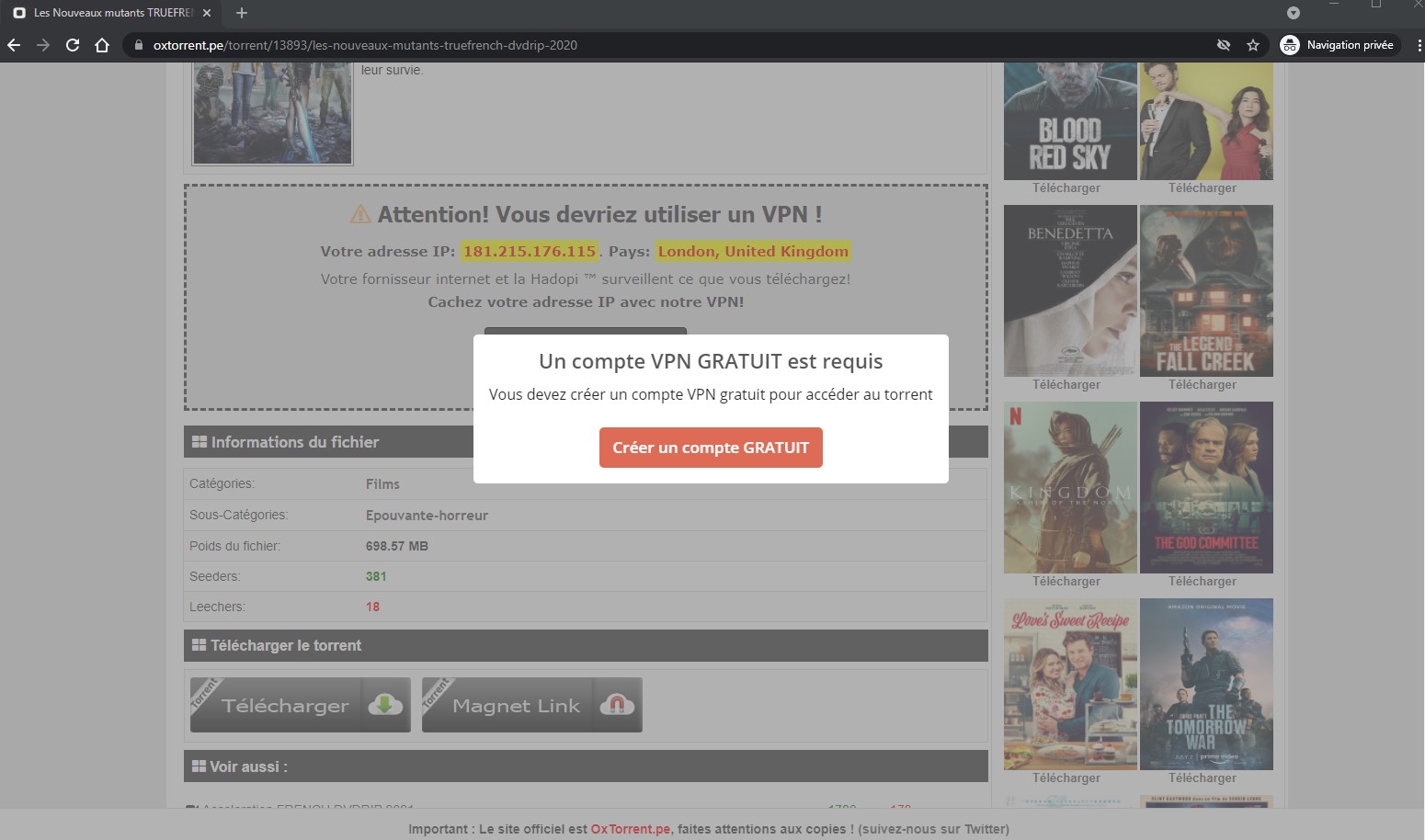
Task: Click Télécharger under The Tomorrow War
Action: click(x=1203, y=778)
